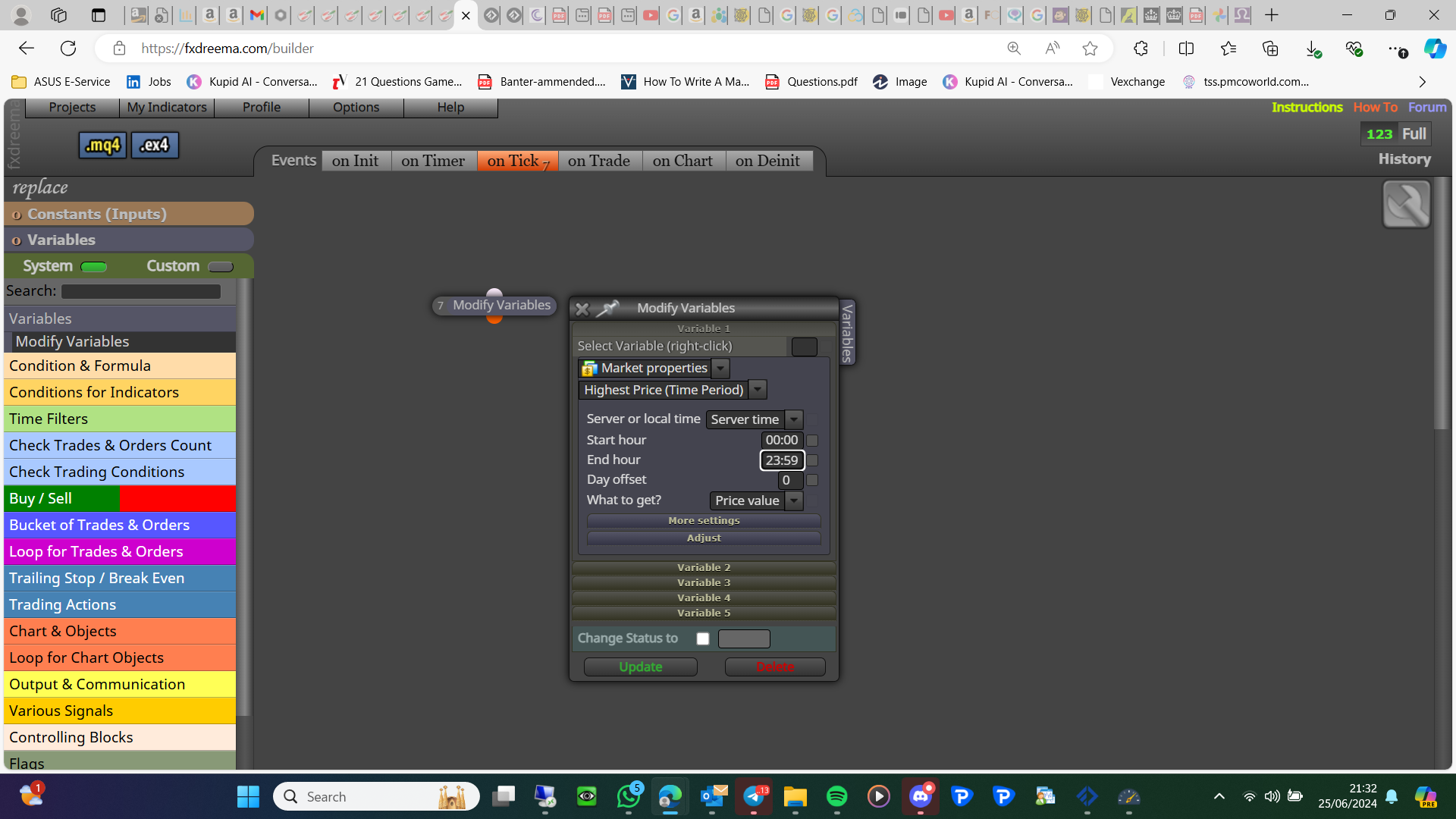Toggle the Custom variables switch
Viewport: 1456px width, 819px height.
click(221, 267)
